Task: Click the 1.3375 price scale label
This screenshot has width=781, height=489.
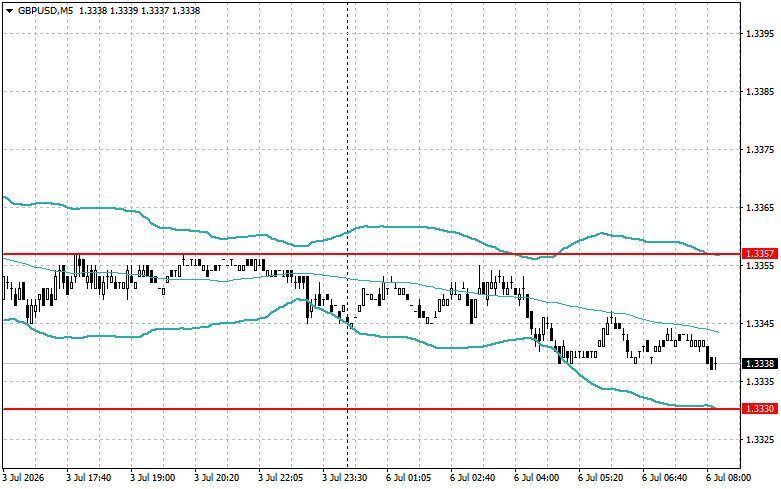Action: [x=760, y=150]
